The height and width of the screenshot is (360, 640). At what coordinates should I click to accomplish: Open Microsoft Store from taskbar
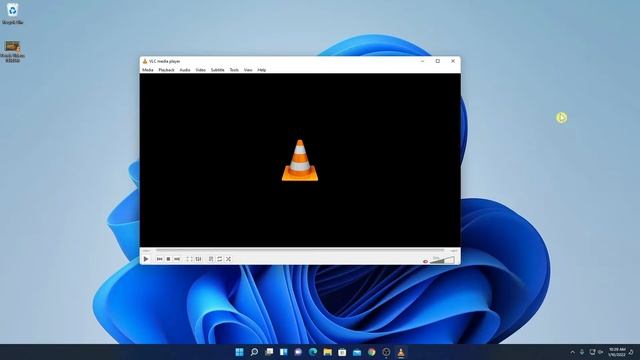(342, 352)
